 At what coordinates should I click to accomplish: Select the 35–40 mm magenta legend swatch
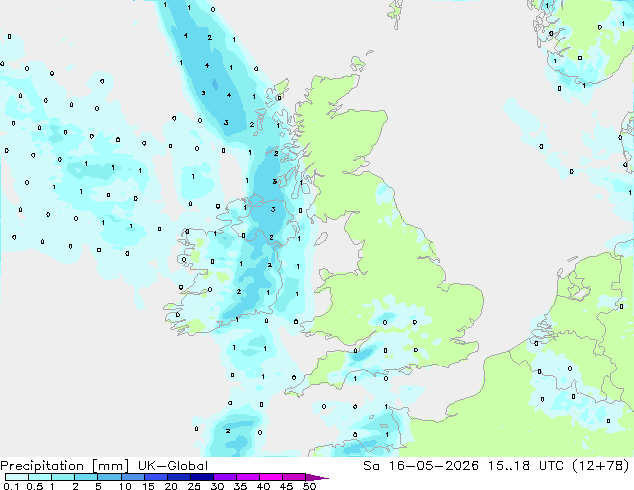tap(248, 477)
